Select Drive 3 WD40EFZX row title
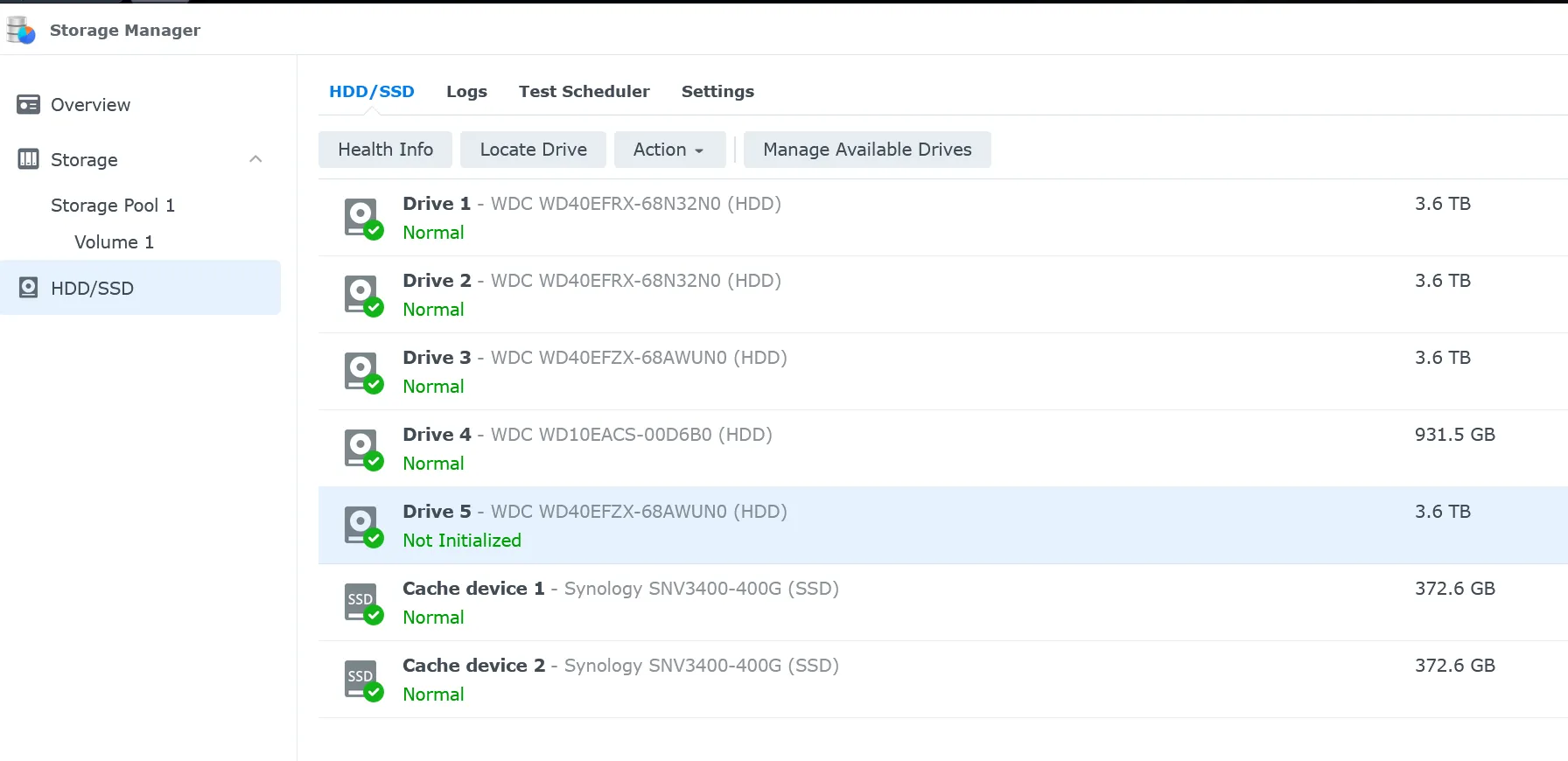Screen dimensions: 1568x761 pyautogui.click(x=595, y=358)
